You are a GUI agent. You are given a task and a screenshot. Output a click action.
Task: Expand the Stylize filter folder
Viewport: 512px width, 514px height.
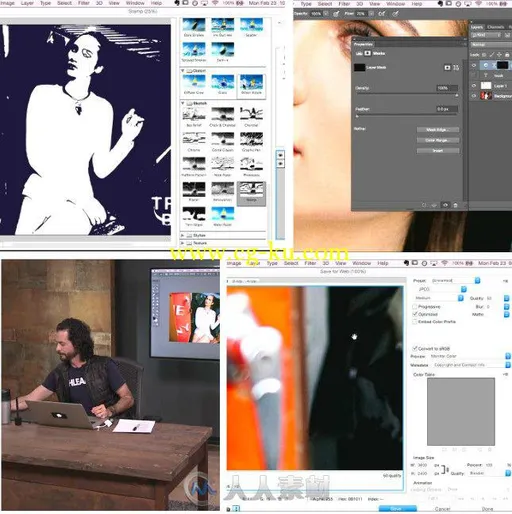183,235
